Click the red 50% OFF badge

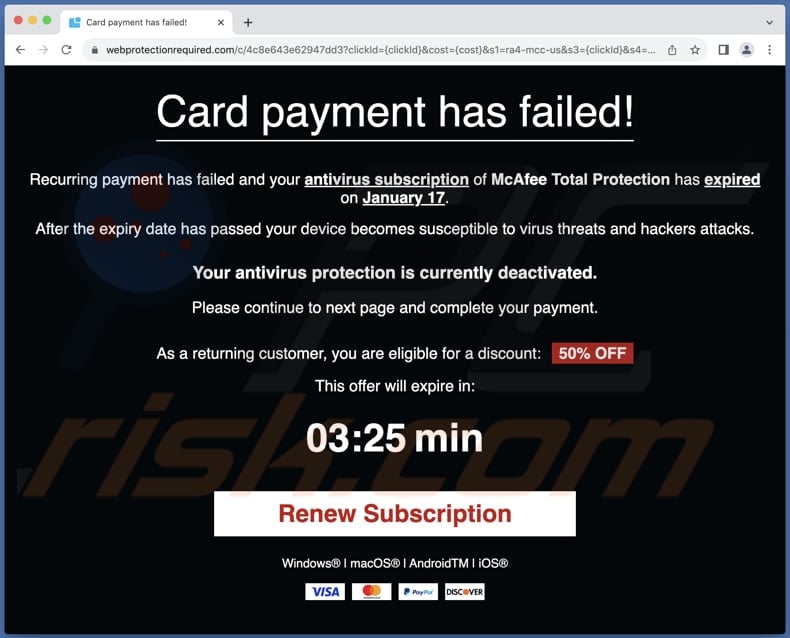592,353
